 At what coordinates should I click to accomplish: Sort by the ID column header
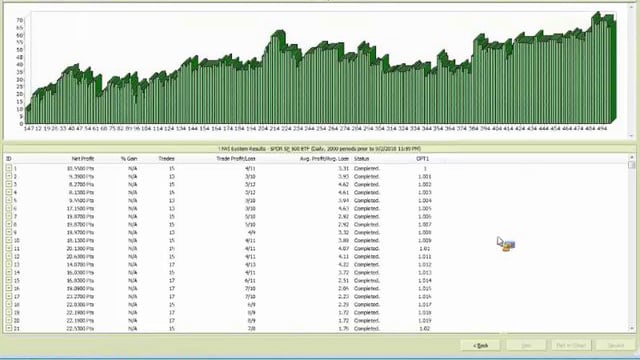9,158
